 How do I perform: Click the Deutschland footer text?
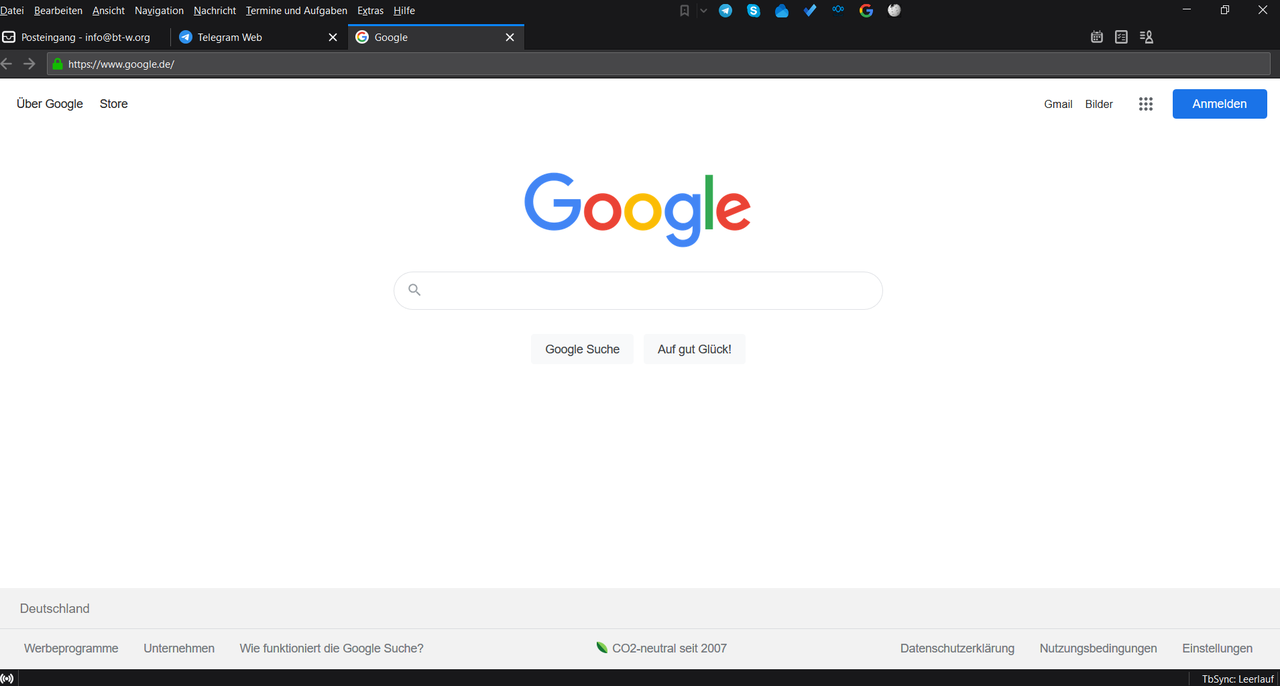(55, 608)
